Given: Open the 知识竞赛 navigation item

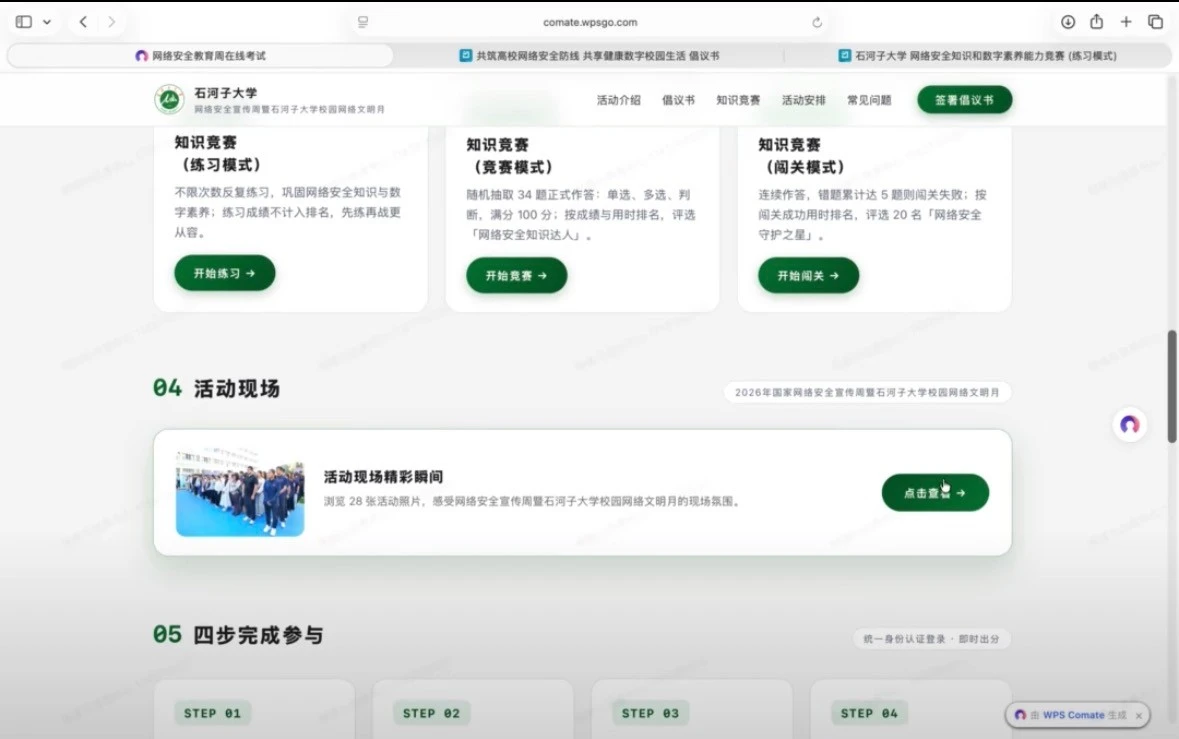Looking at the screenshot, I should click(x=738, y=100).
